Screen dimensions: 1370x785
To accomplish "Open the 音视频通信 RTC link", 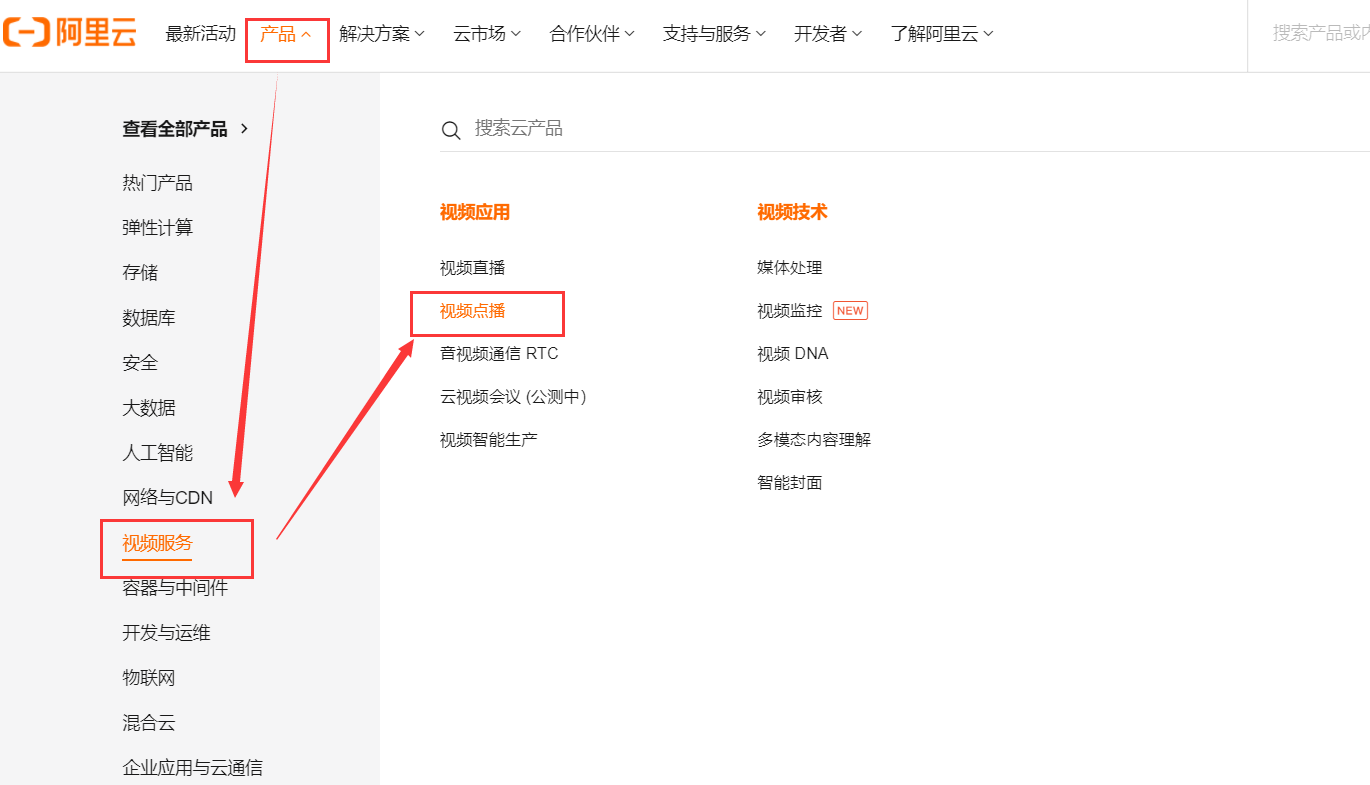I will [x=497, y=353].
